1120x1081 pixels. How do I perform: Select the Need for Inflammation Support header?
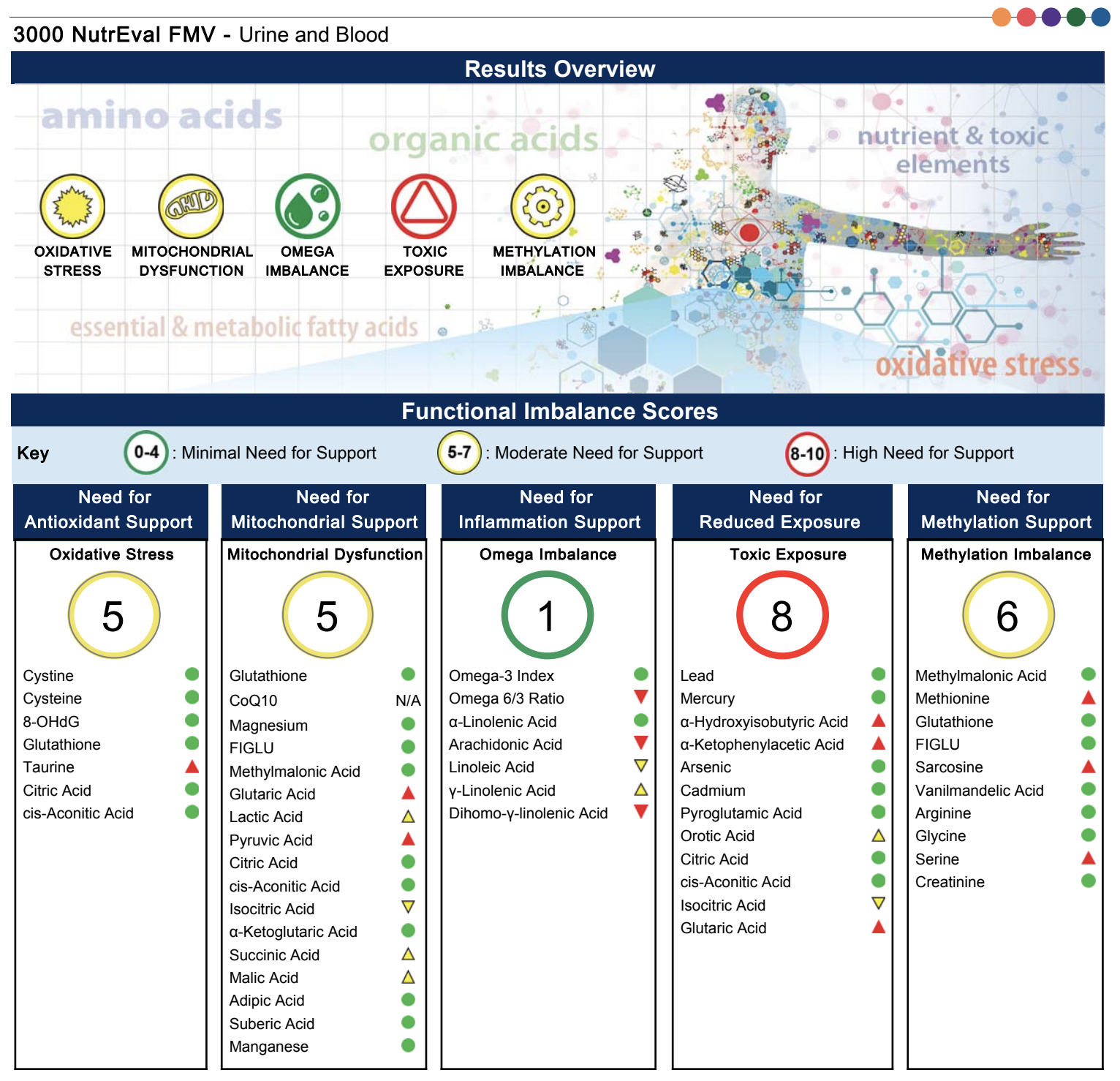549,511
